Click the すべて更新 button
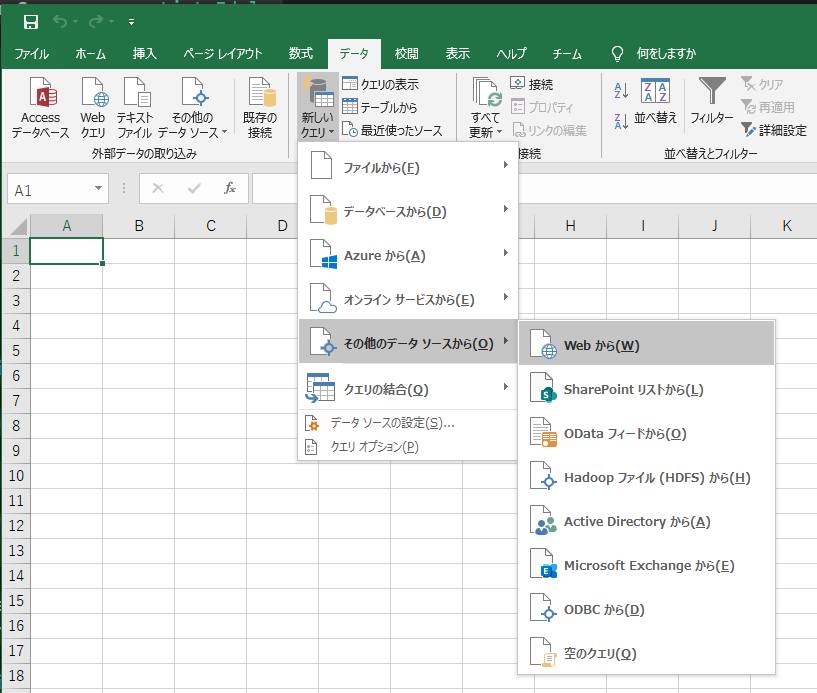The height and width of the screenshot is (693, 817). tap(485, 108)
